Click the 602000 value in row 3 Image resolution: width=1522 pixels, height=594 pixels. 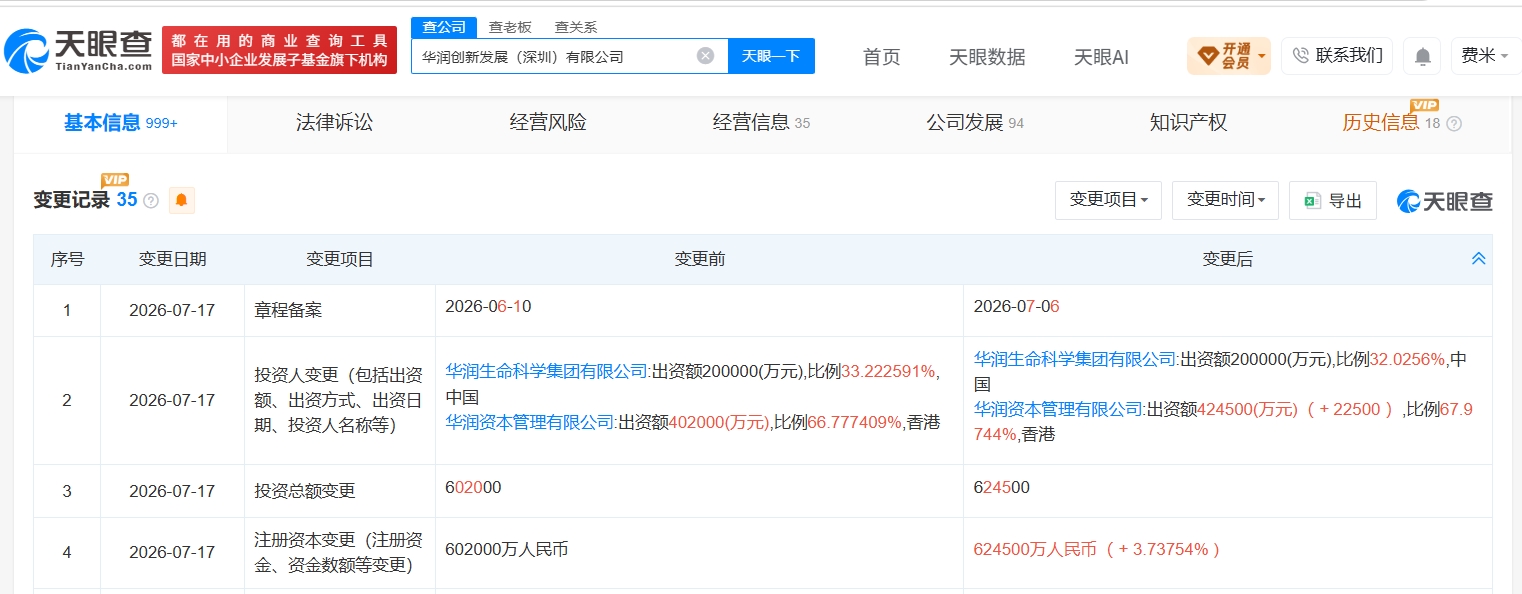(473, 487)
